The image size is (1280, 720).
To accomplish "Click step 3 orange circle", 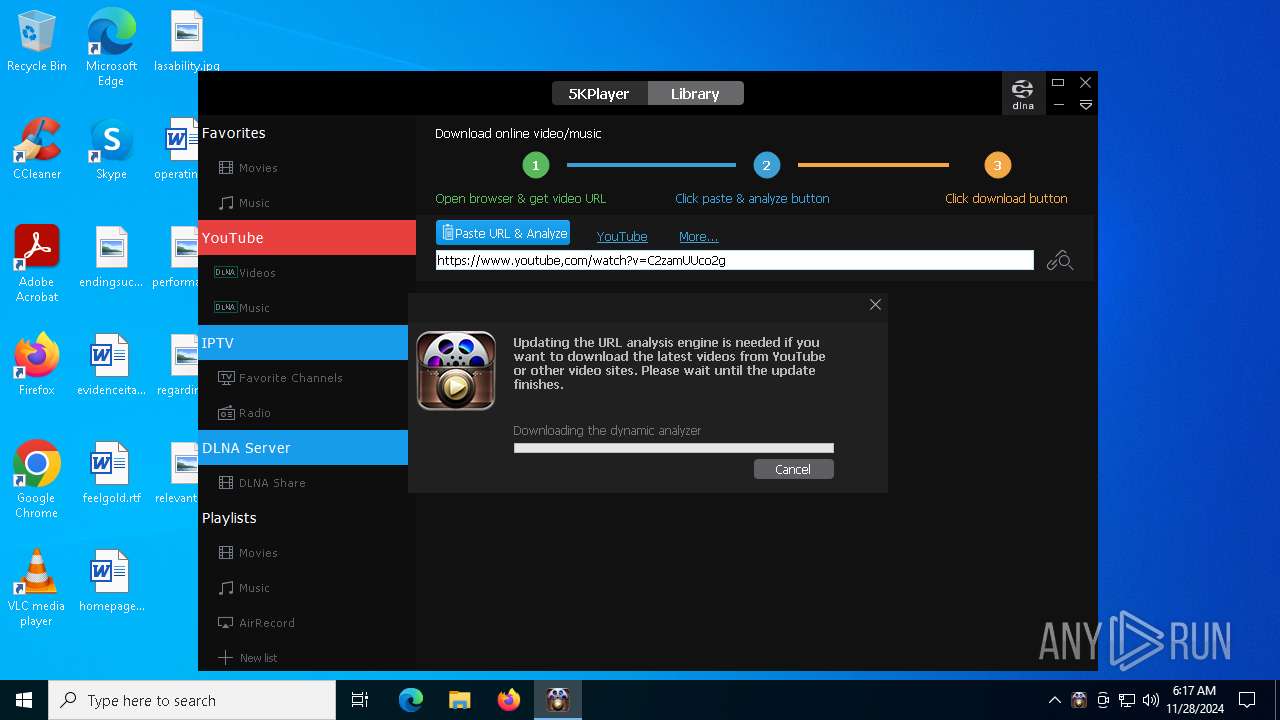I will coord(997,165).
